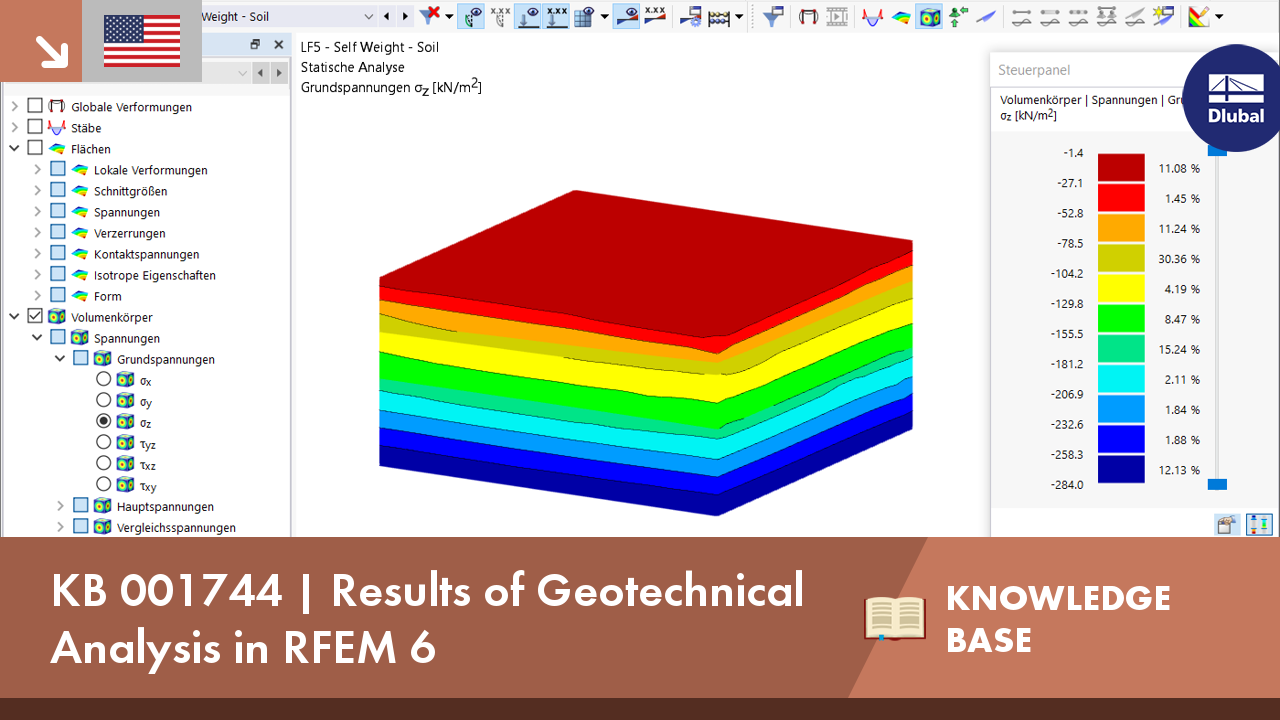Enable the Stäbe checkbox
1280x720 pixels.
[35, 127]
